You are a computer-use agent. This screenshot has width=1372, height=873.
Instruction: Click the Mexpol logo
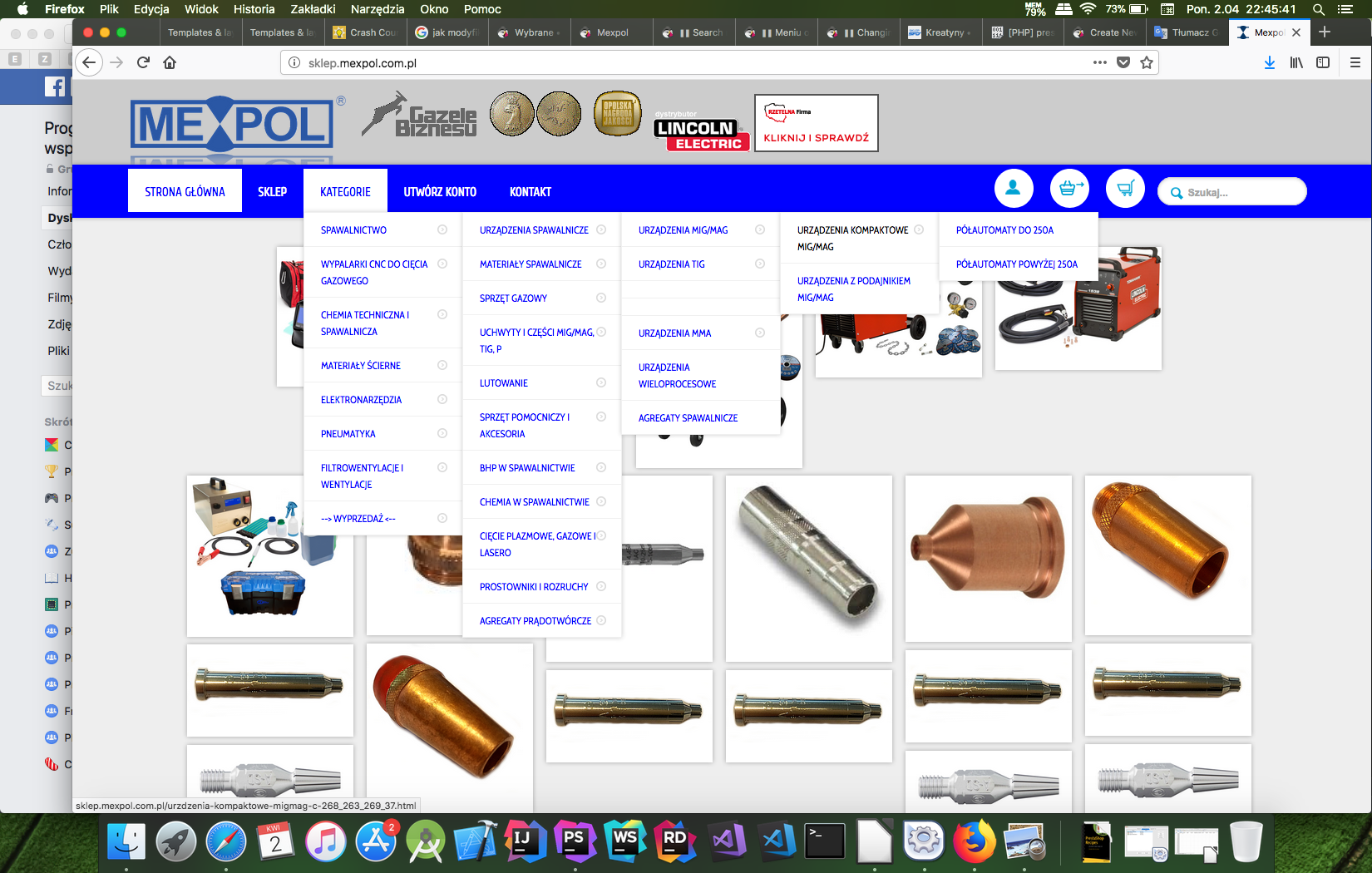tap(232, 125)
